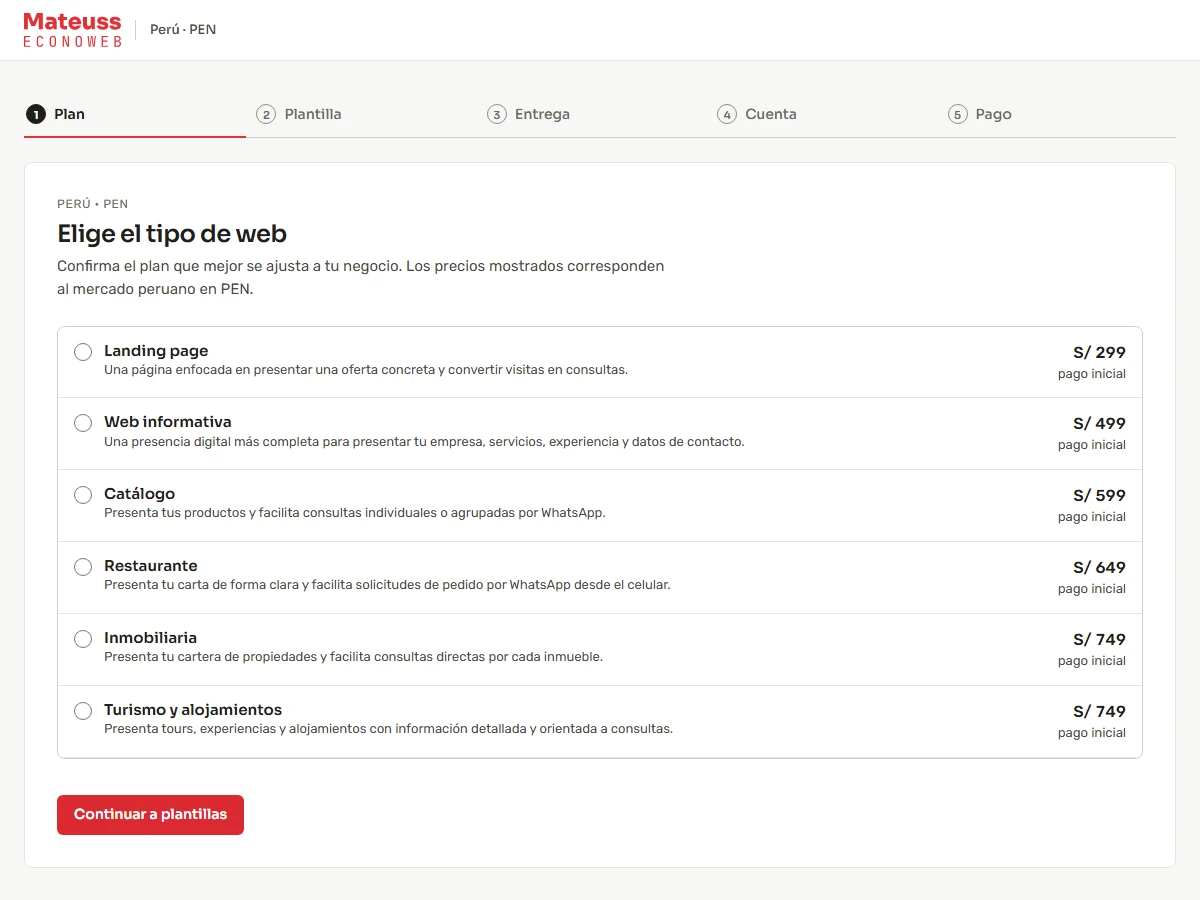Click the Mateuss Econoweb logo

(x=72, y=30)
